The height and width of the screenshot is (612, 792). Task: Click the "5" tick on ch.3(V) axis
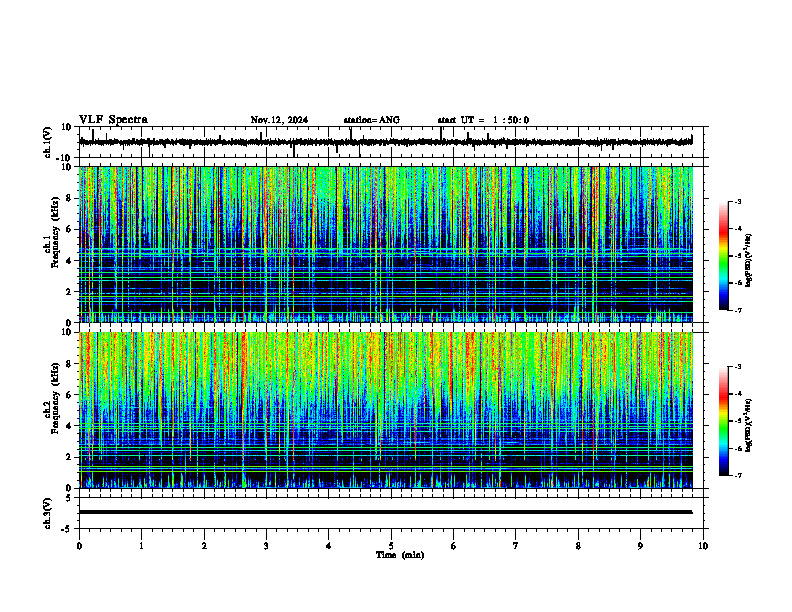click(69, 498)
